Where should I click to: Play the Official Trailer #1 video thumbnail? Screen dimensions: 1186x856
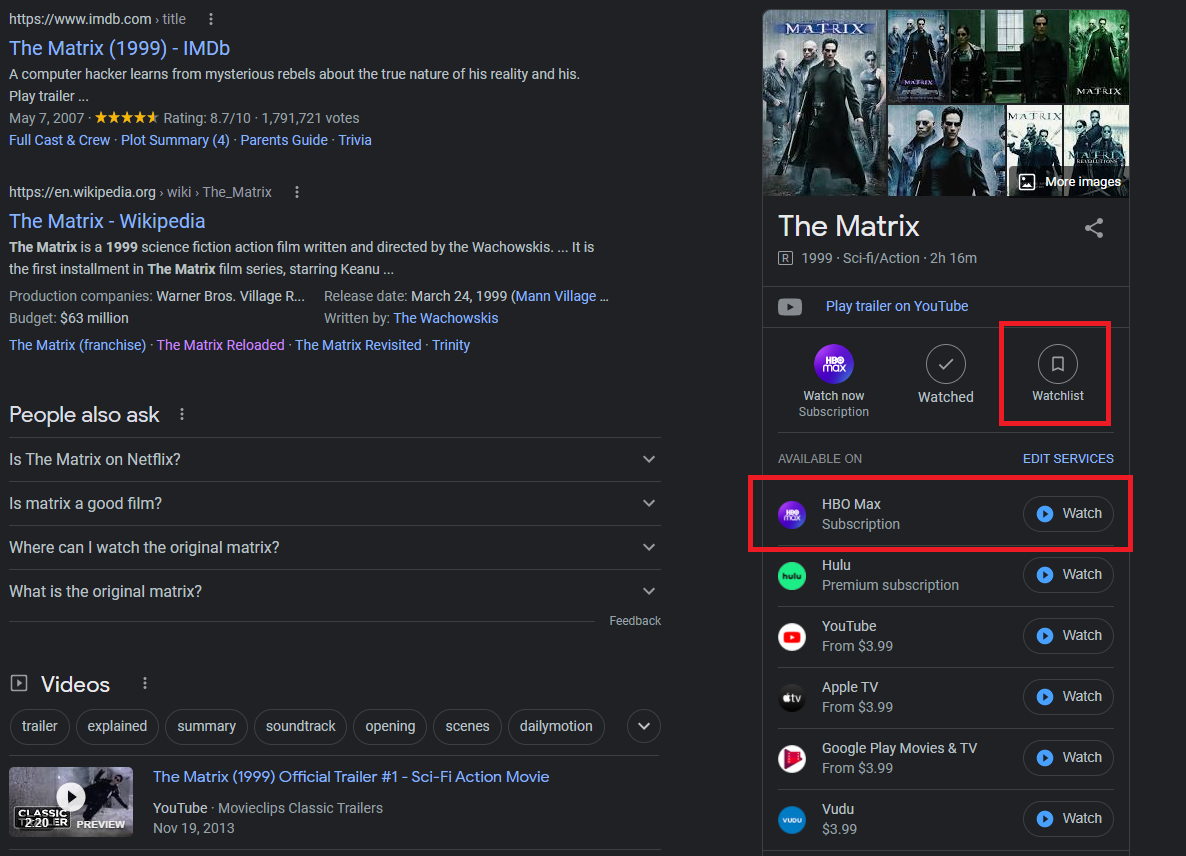point(71,802)
